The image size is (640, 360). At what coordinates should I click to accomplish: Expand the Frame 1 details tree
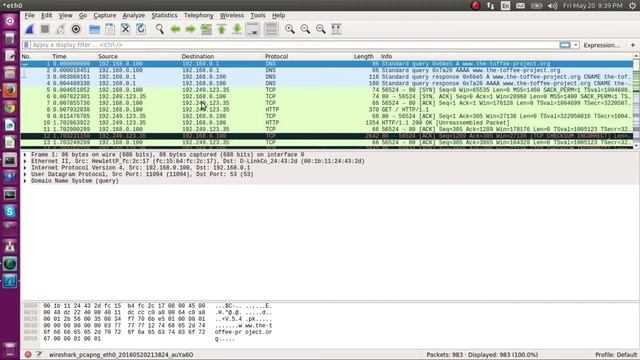coord(25,155)
